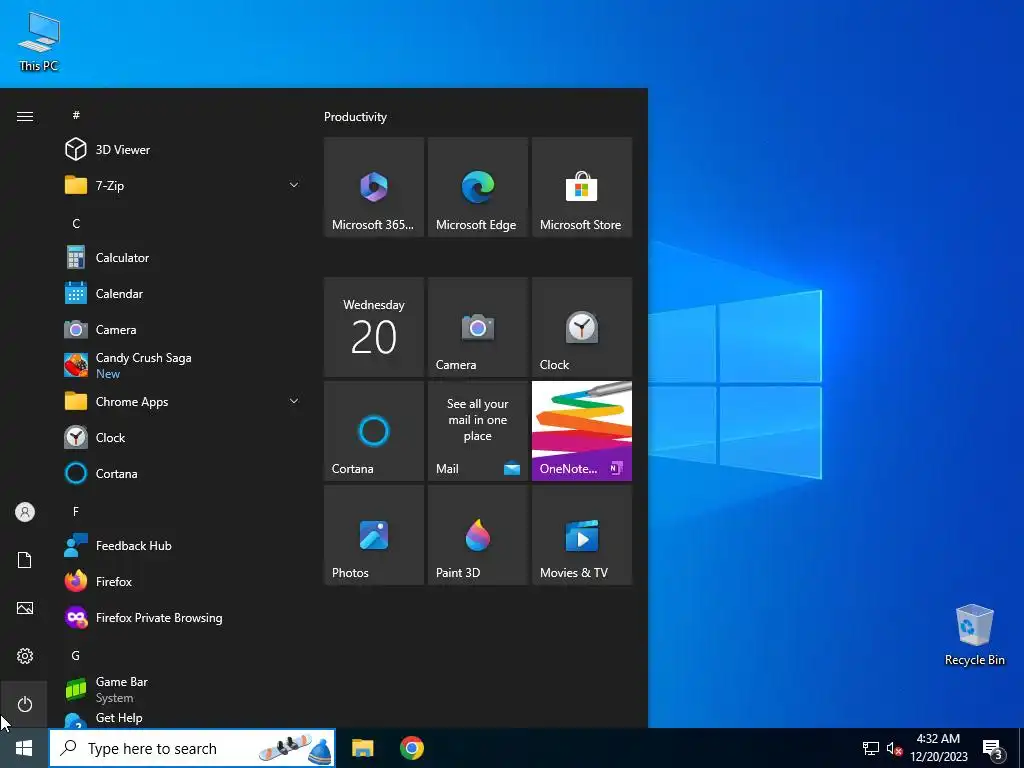
Task: Open the Microsoft Store tile
Action: [x=582, y=187]
